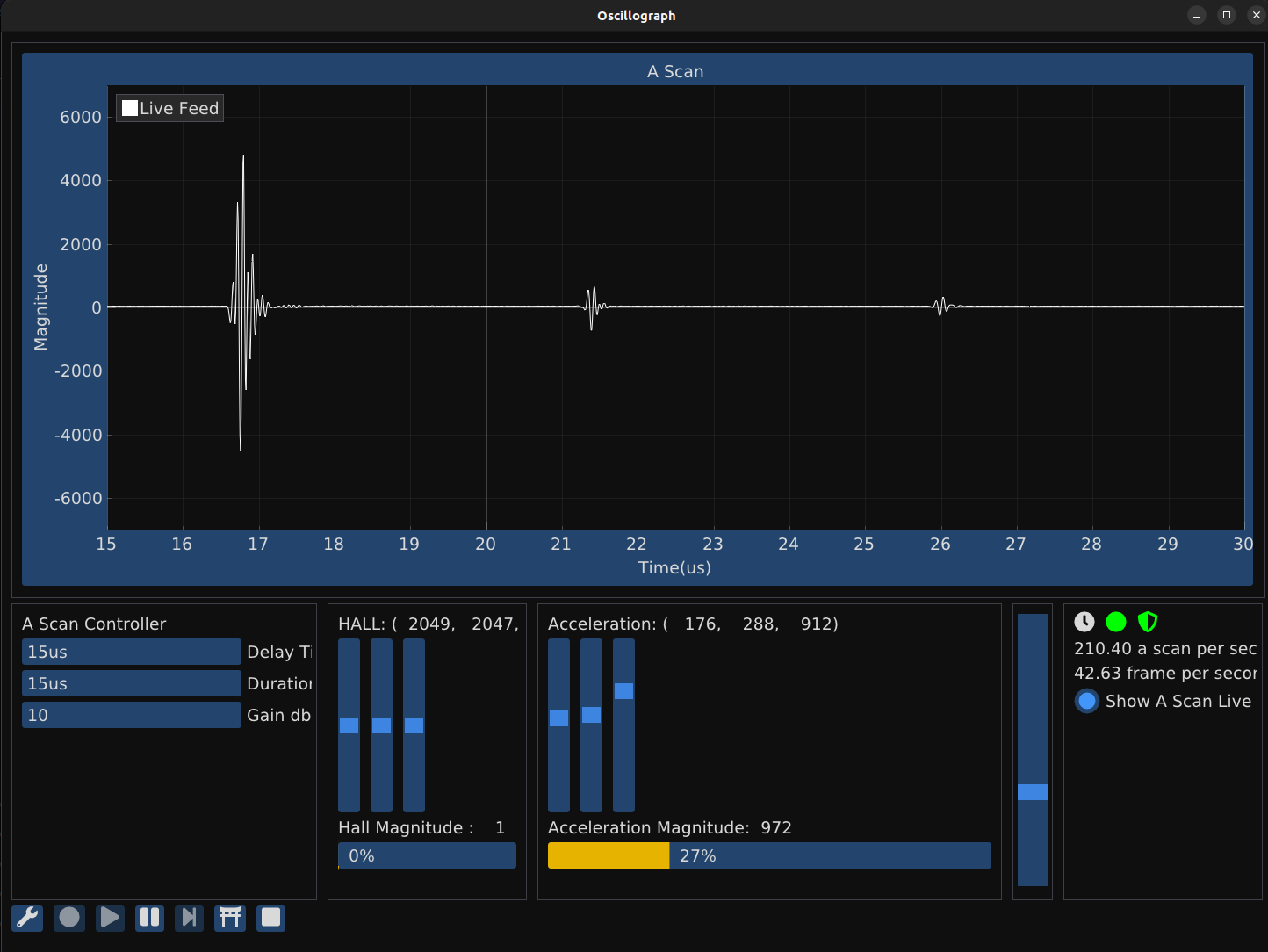The image size is (1268, 952).
Task: Toggle the Live Feed legend entry
Action: click(170, 108)
